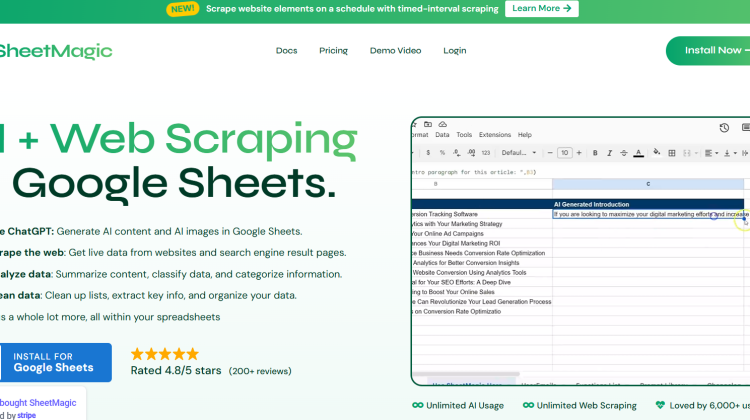Click the 'nces Your Digital Marketing ROI' cell
Screen dimensions: 750x420
pyautogui.click(x=482, y=243)
